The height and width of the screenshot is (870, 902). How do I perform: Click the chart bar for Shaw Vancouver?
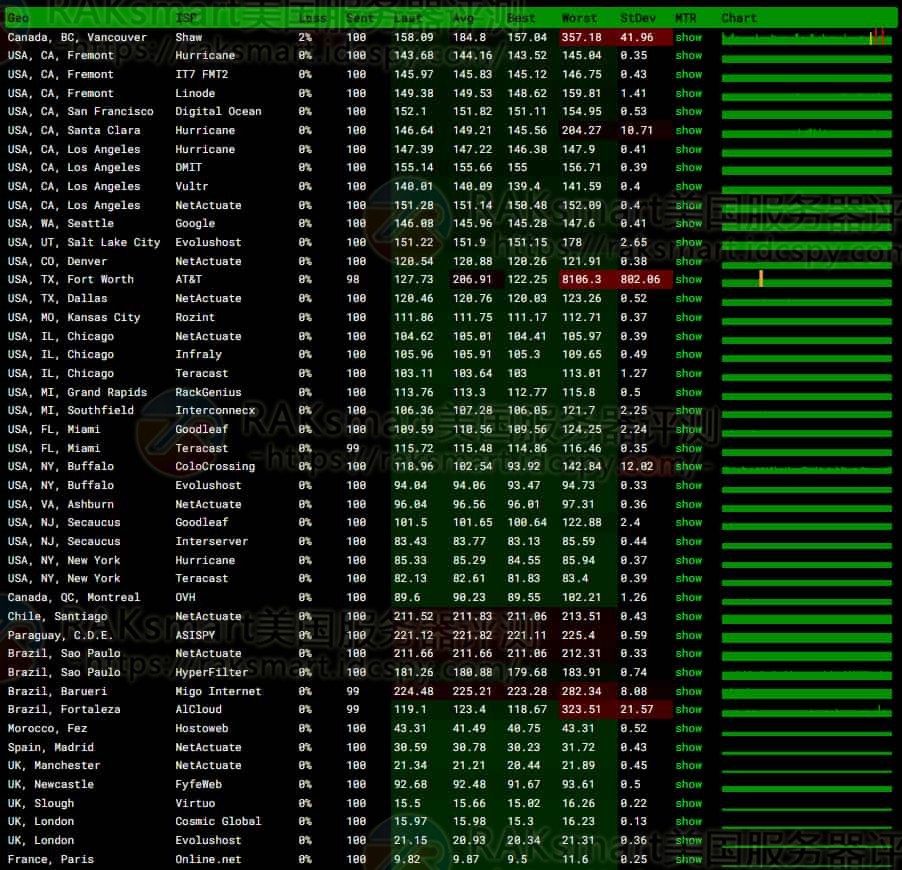[x=806, y=38]
